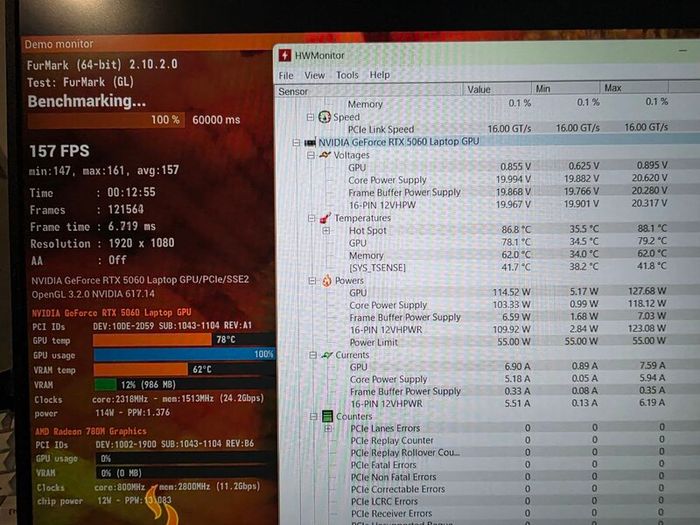Select the Hot Spot temperature row
The image size is (700, 525).
[x=489, y=230]
